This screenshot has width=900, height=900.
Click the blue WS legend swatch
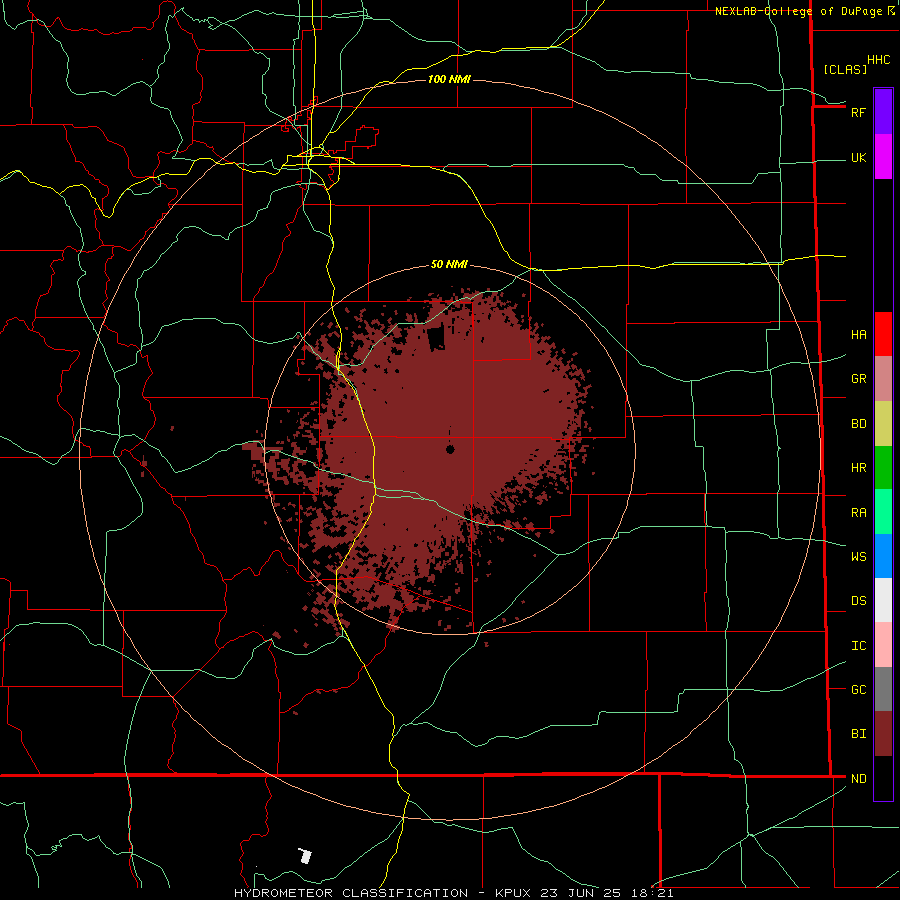[x=883, y=556]
